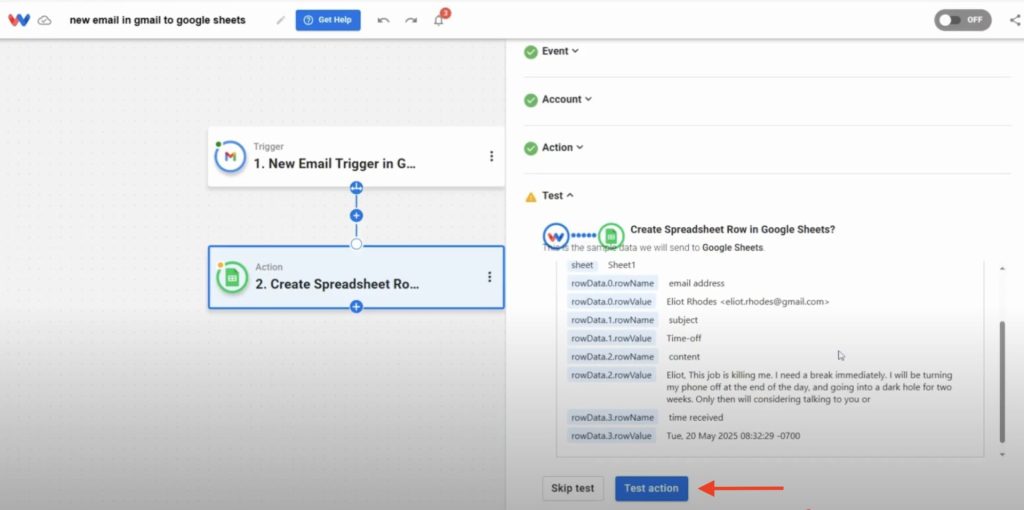Click the Test warning triangle icon
The width and height of the screenshot is (1024, 510).
coord(531,196)
